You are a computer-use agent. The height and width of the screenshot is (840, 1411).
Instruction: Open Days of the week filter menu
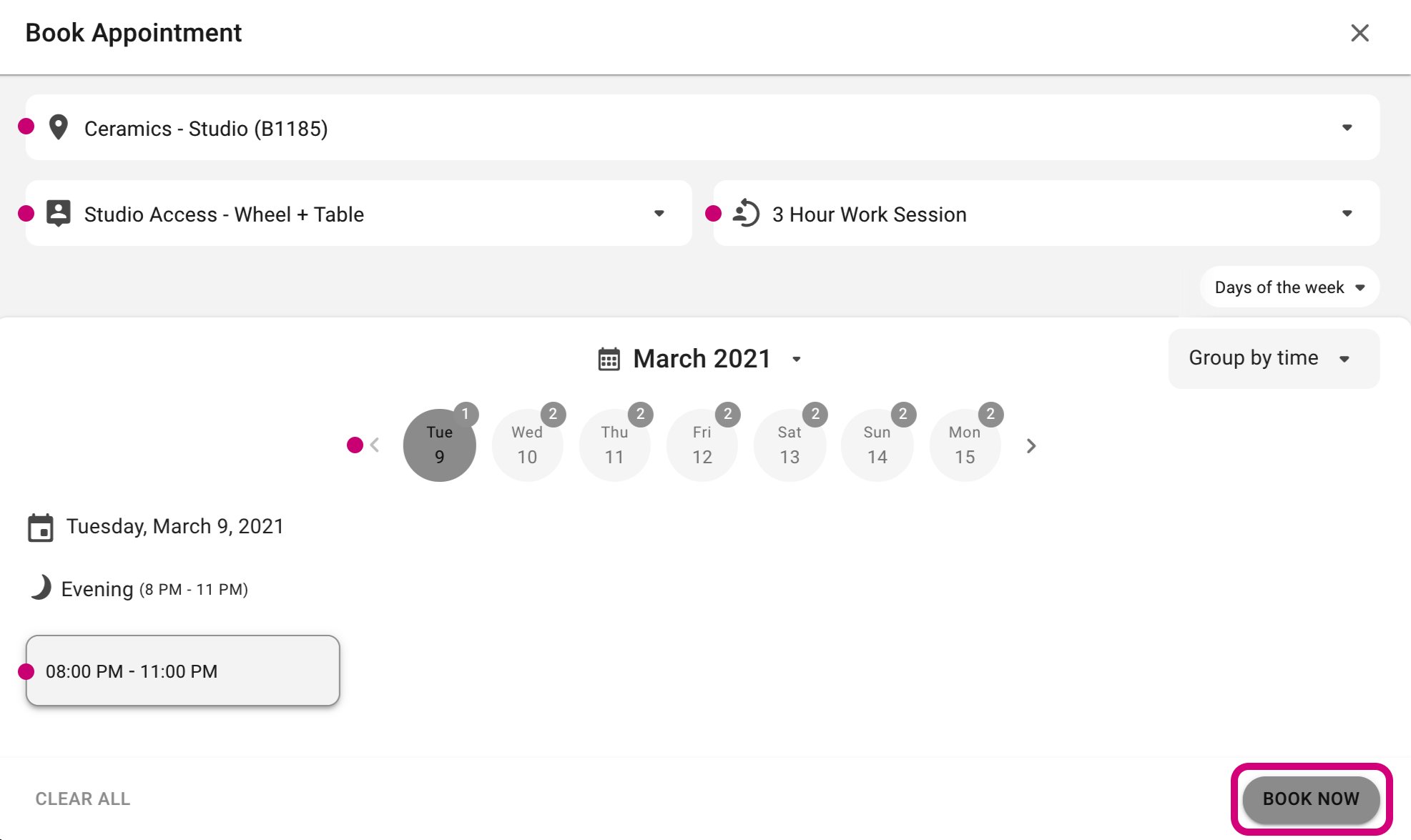point(1289,287)
